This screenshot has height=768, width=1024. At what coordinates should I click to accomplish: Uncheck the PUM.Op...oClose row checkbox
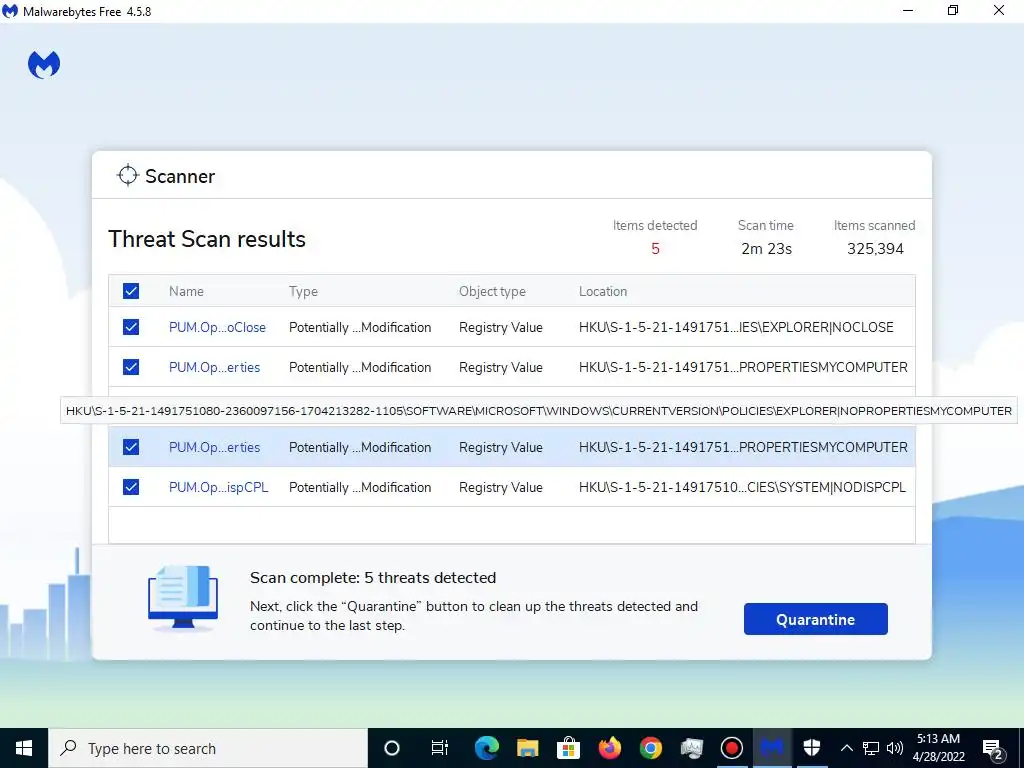point(131,327)
